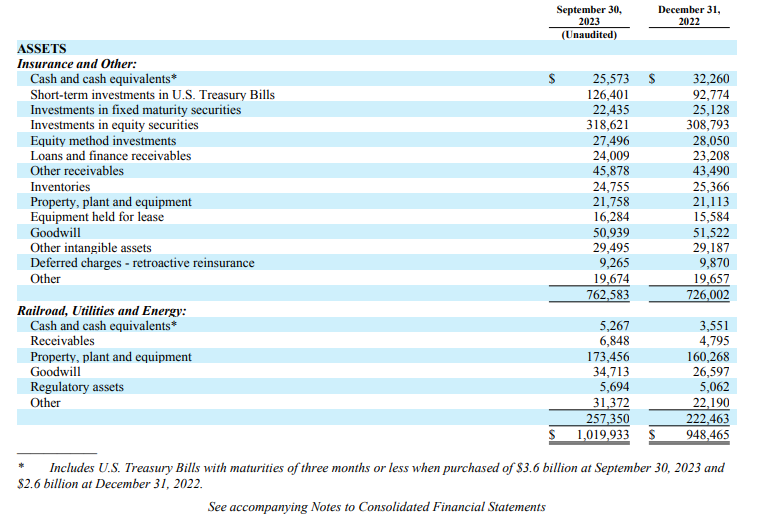Select the Railroad, Utilities and Energy heading
Screen dimensions: 759x526
[102, 310]
